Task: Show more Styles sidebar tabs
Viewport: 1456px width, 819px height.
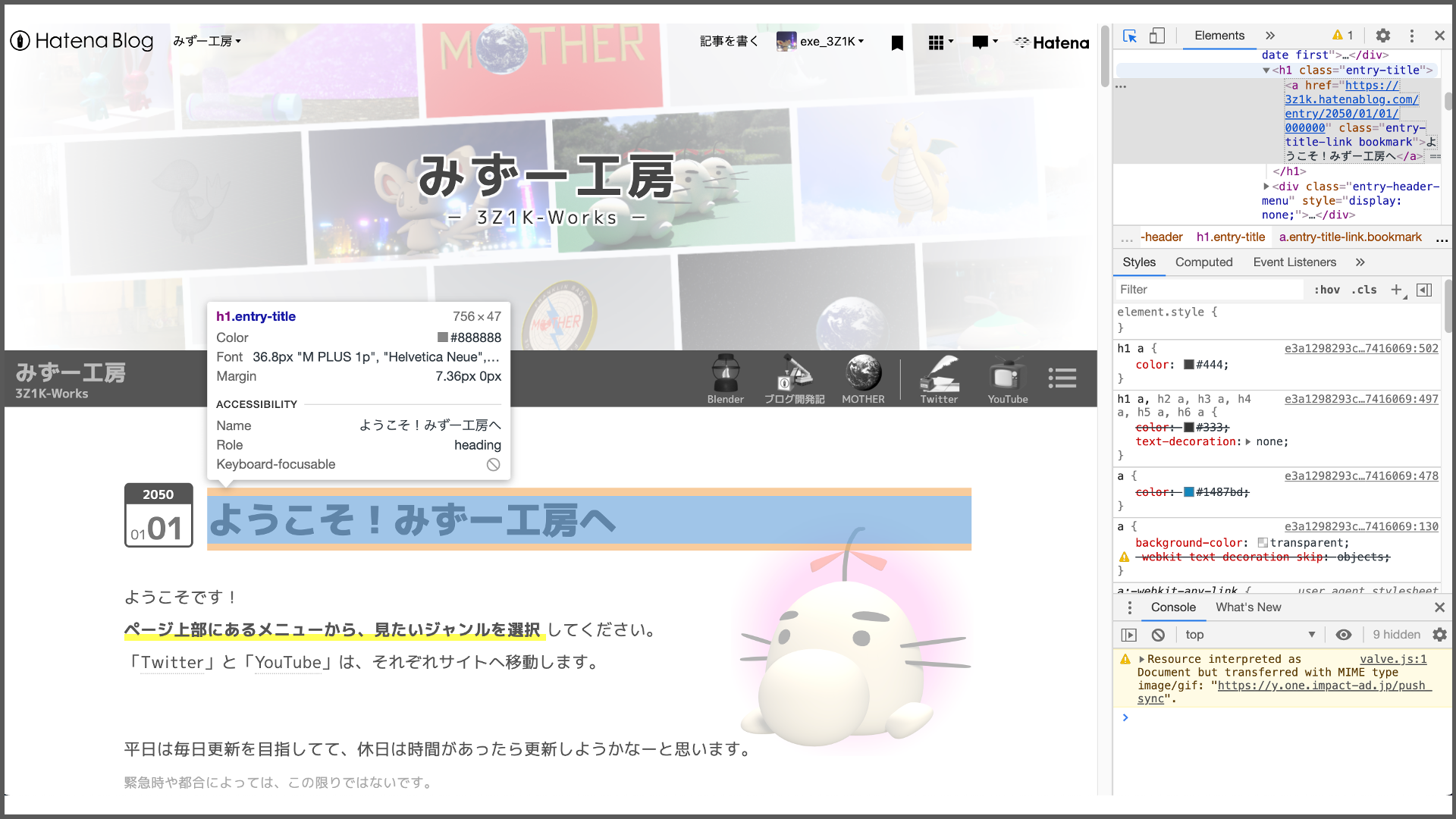Action: [1360, 262]
